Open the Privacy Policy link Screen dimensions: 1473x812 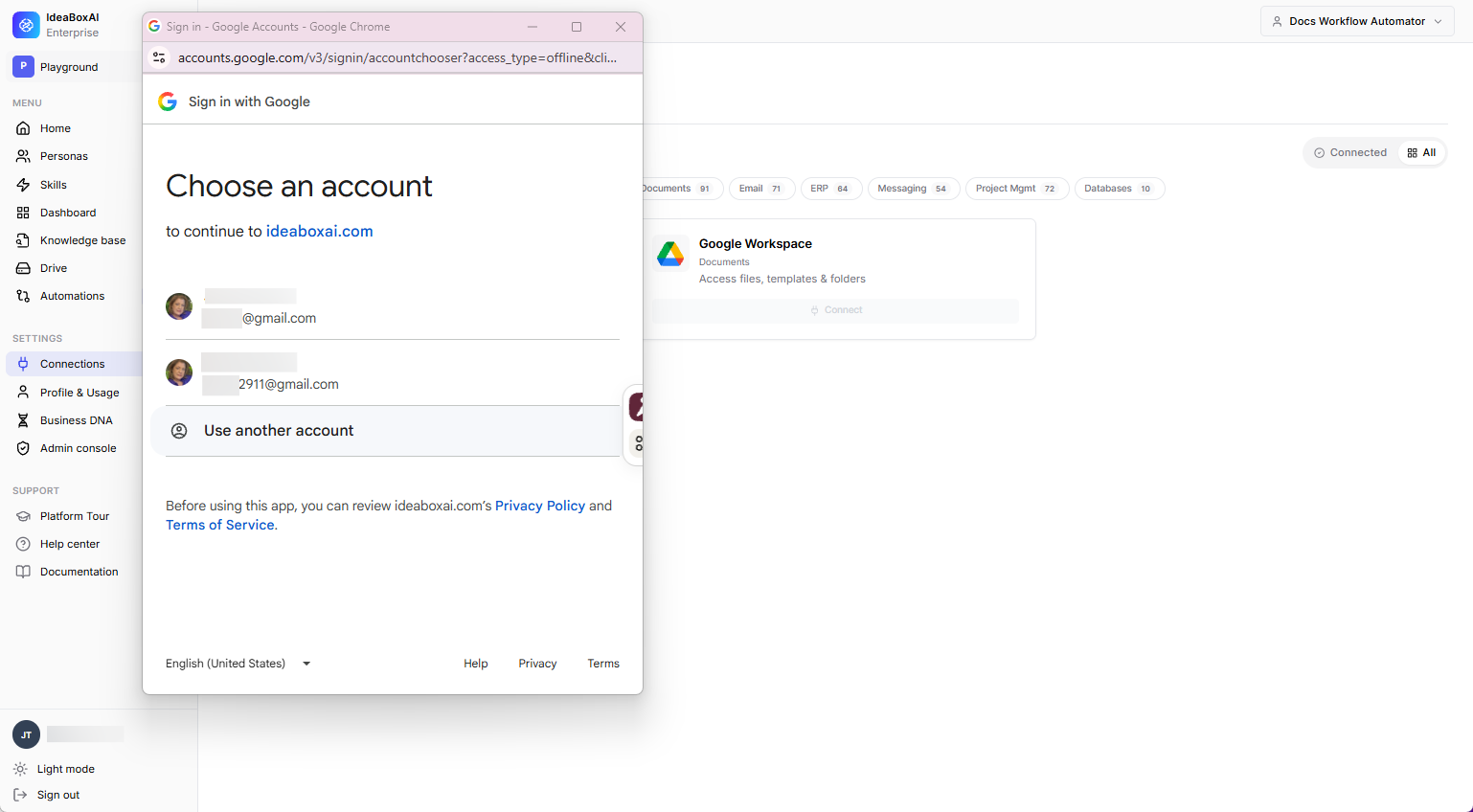(x=540, y=506)
